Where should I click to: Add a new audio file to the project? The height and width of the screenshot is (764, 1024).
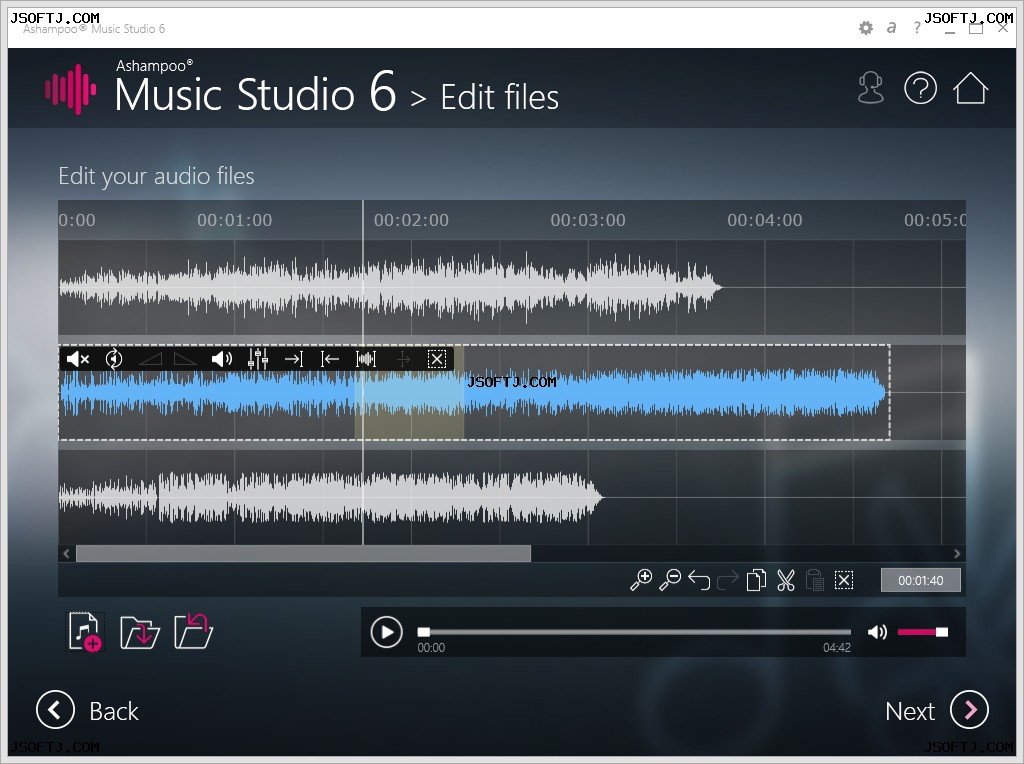pos(85,631)
